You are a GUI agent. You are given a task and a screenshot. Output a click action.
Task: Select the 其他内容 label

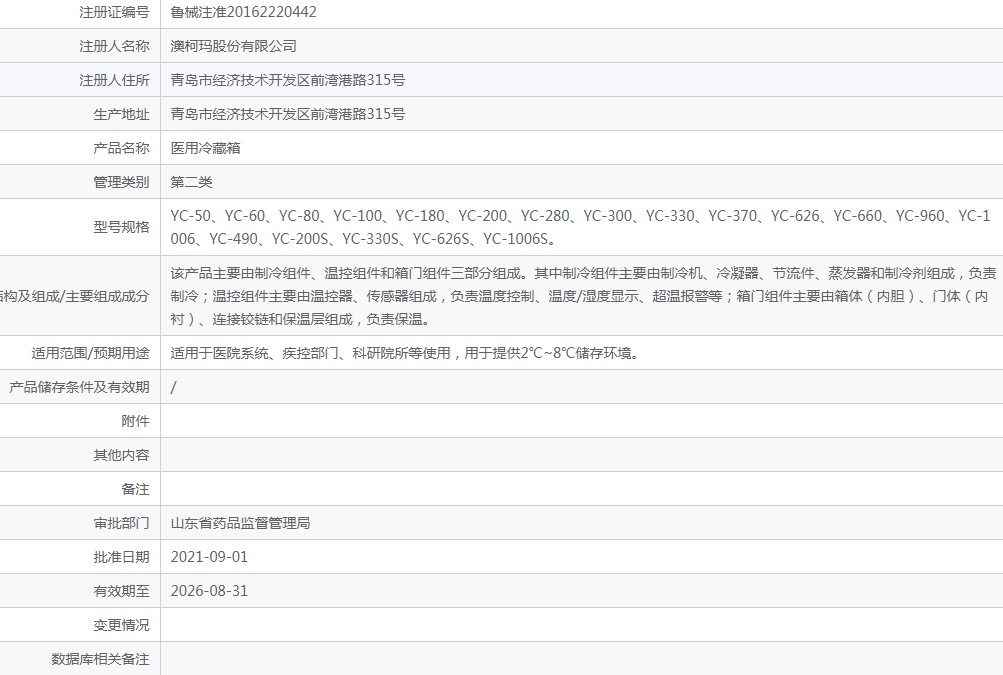point(121,455)
